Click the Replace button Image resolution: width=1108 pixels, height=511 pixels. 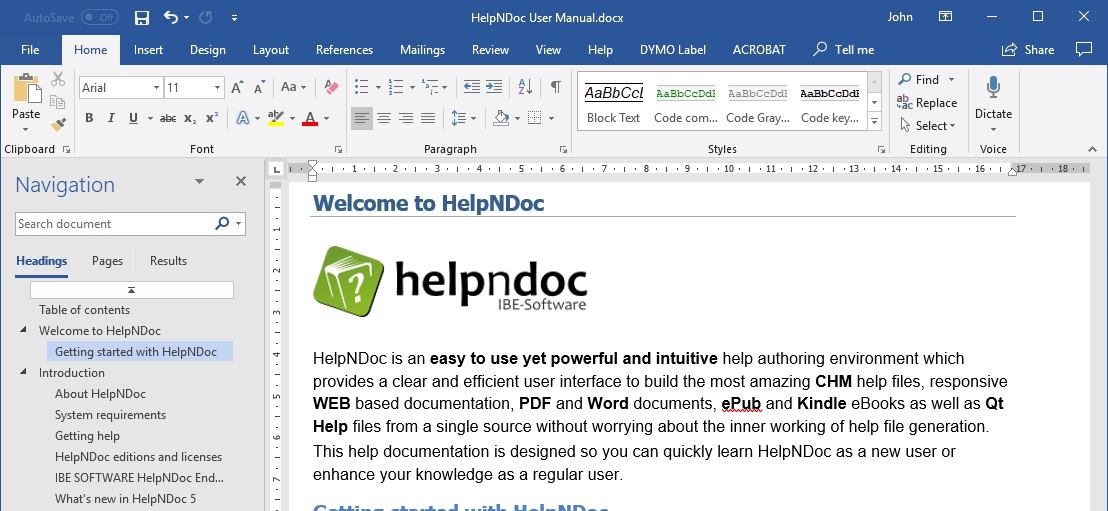pyautogui.click(x=926, y=102)
